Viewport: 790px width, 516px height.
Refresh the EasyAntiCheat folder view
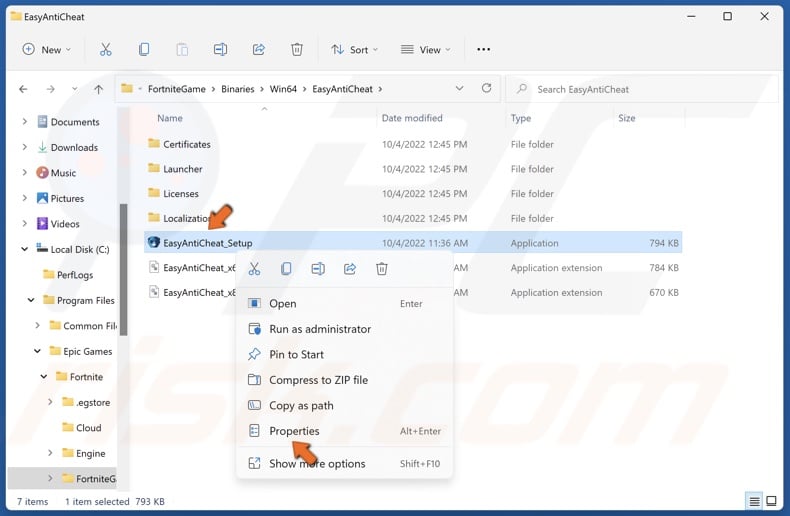[x=486, y=88]
